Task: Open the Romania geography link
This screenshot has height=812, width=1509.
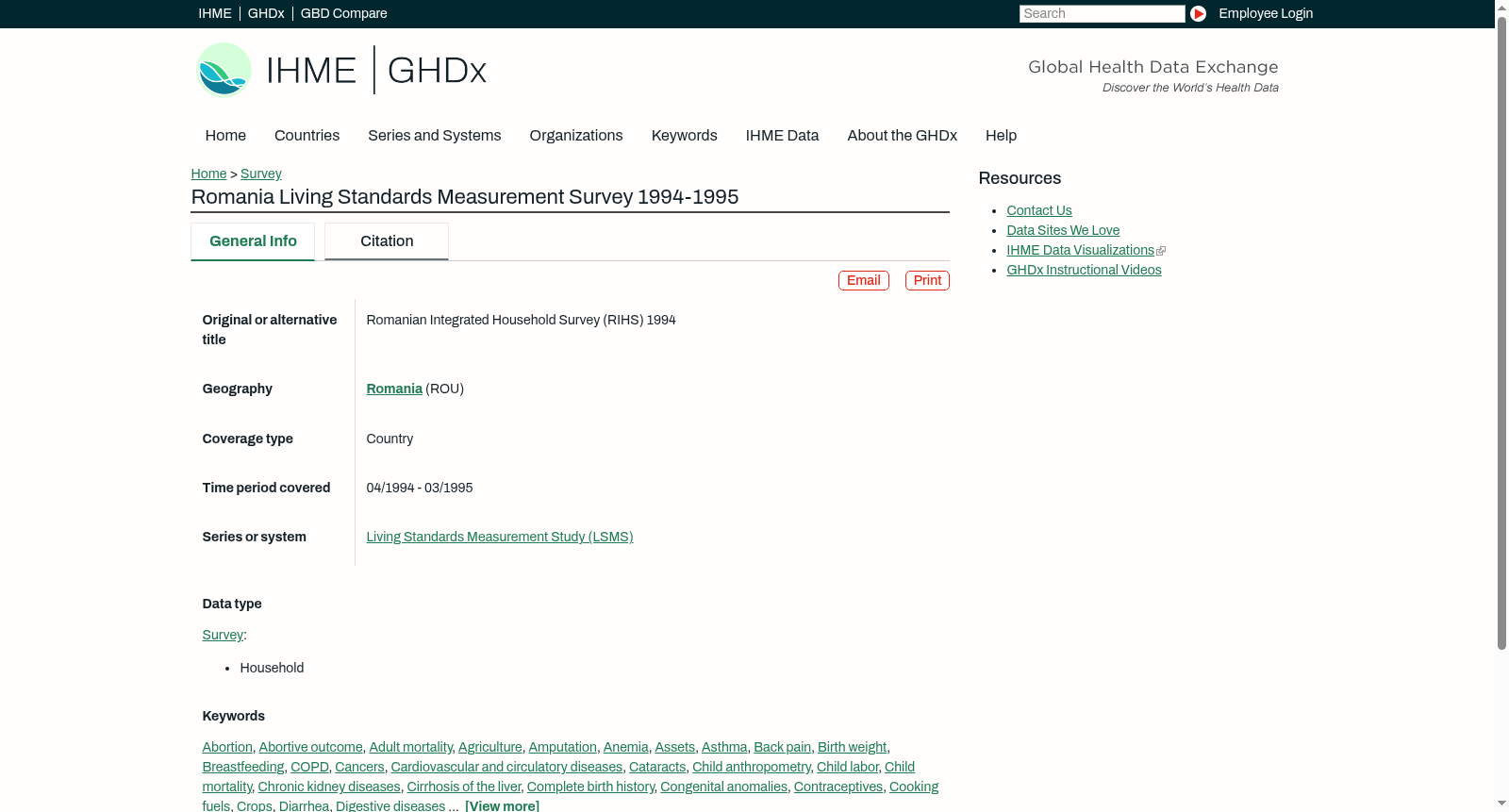Action: click(x=394, y=389)
